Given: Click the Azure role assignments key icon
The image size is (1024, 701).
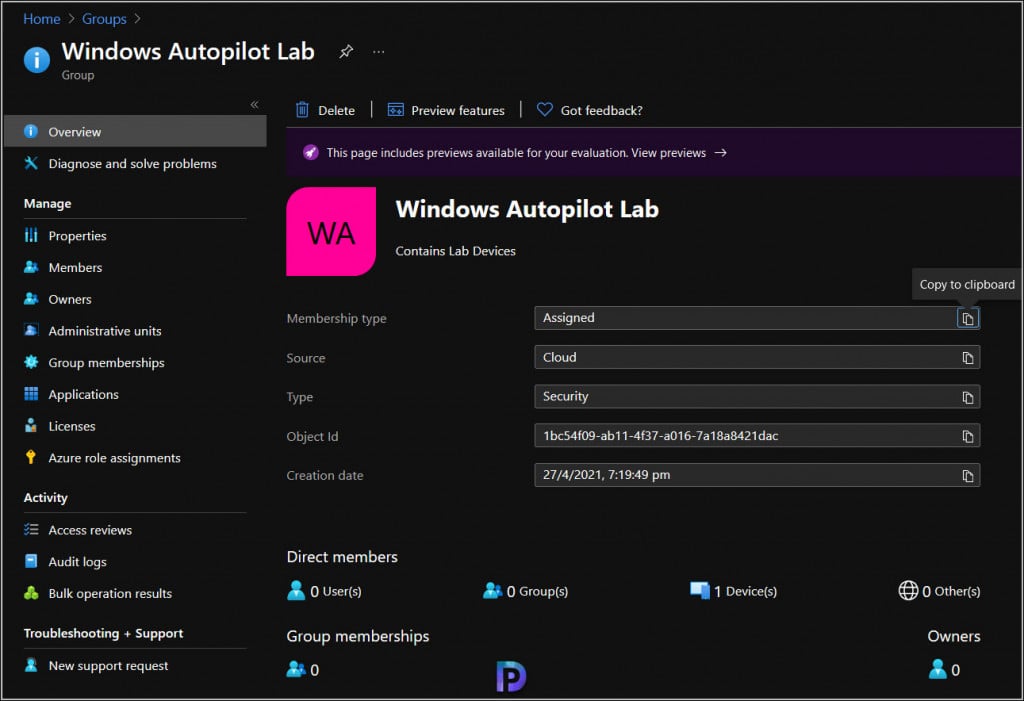Looking at the screenshot, I should [31, 457].
